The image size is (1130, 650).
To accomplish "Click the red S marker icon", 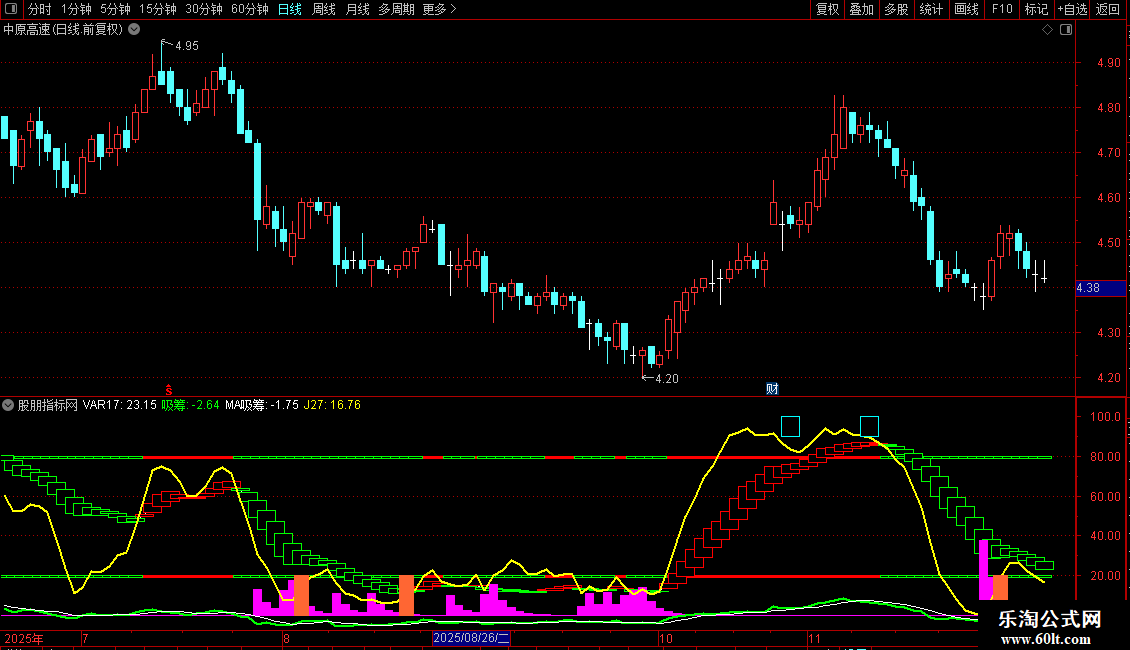I will [169, 390].
